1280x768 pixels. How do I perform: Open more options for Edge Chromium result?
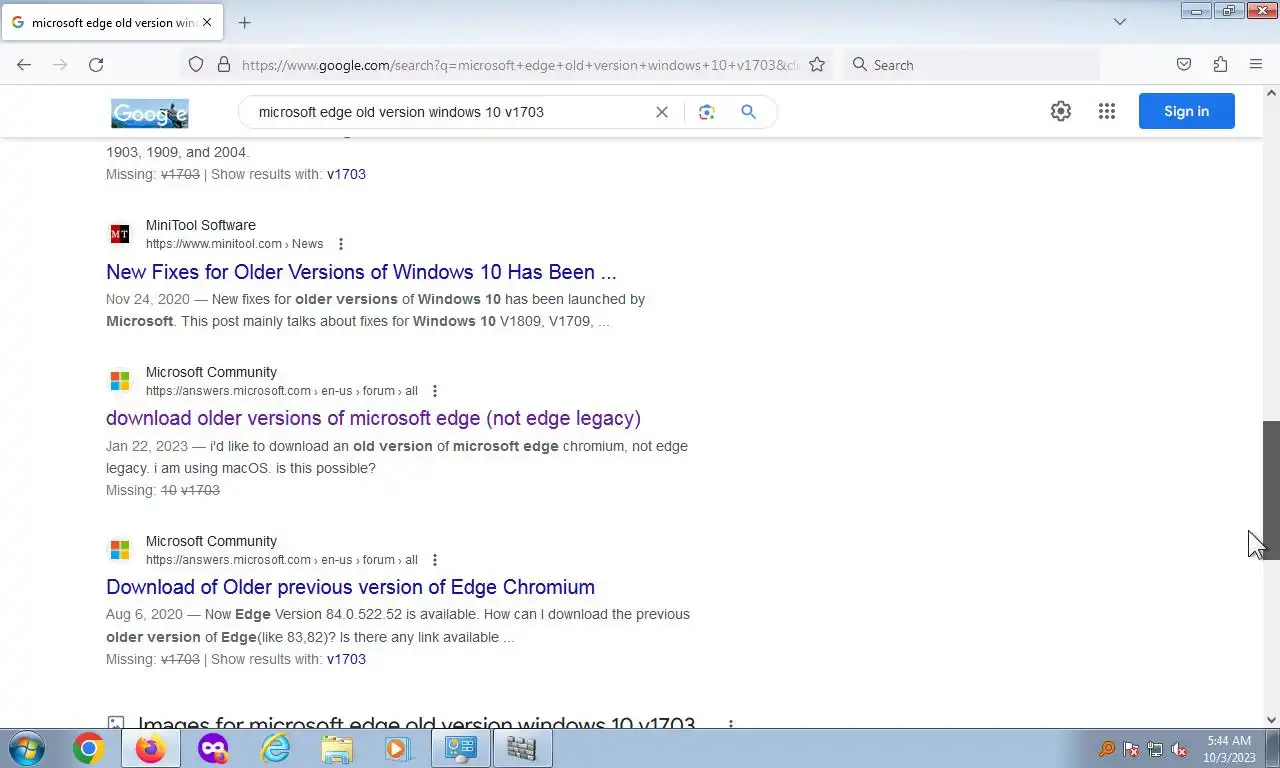(434, 560)
